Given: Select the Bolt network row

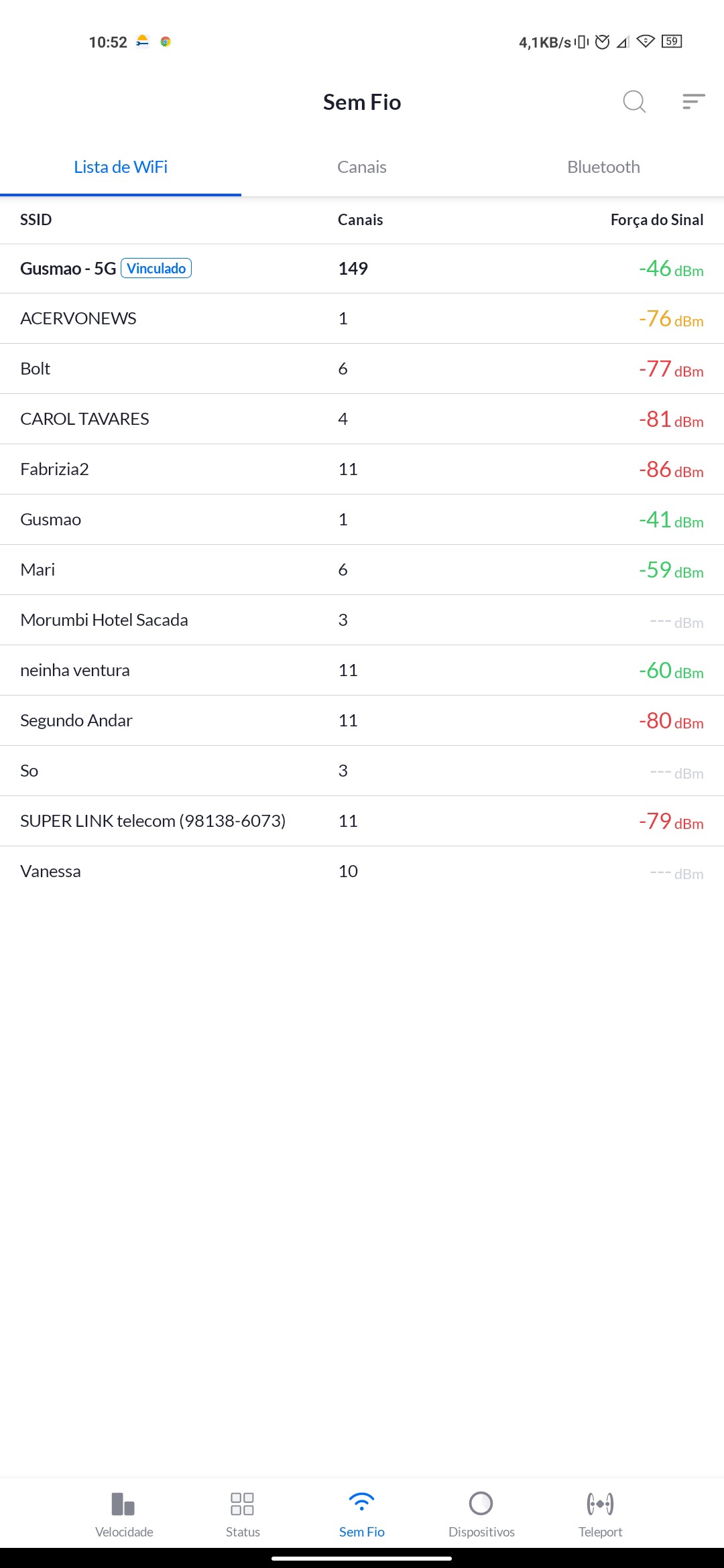Looking at the screenshot, I should 36,369.
